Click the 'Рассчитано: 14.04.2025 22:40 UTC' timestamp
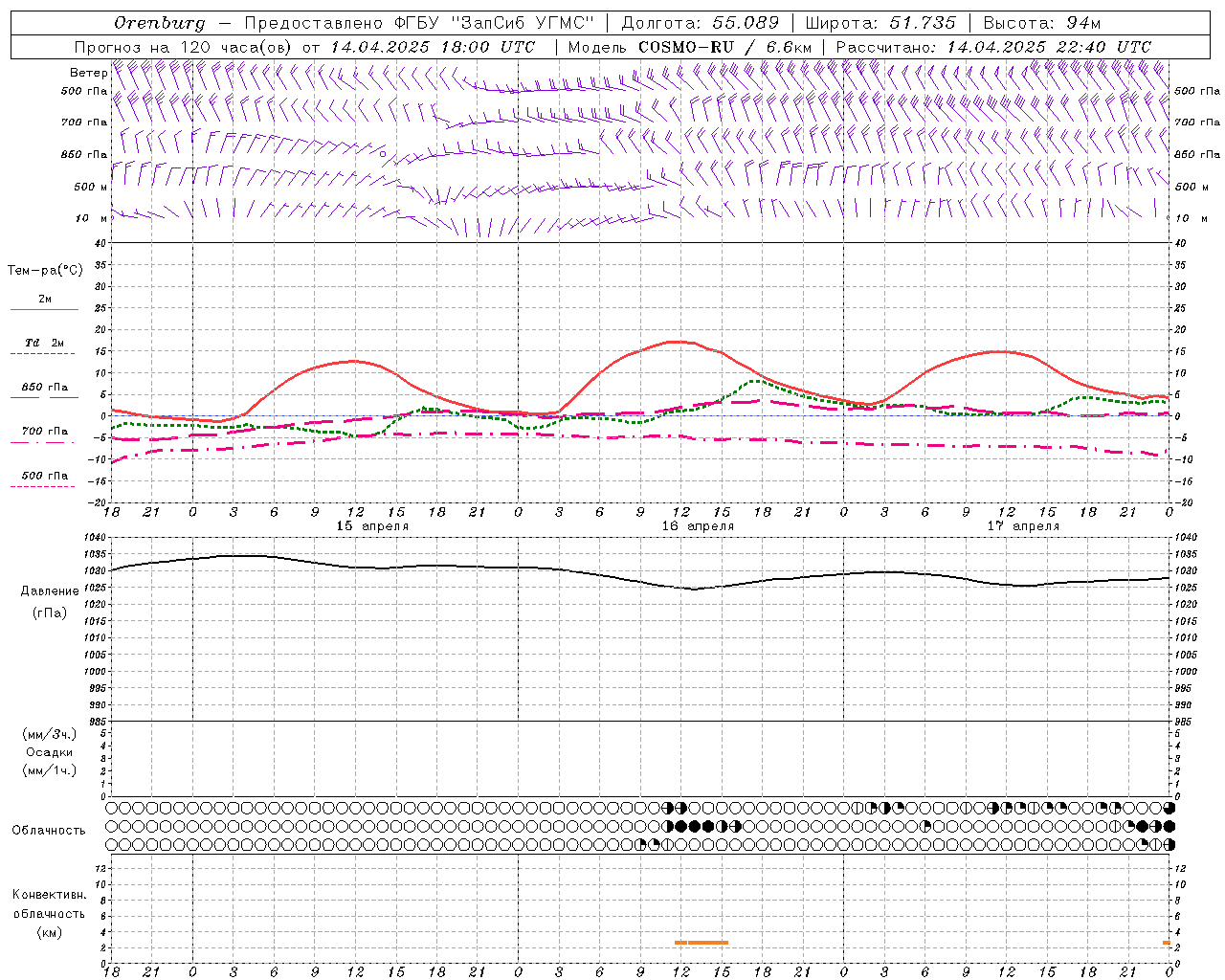The image size is (1225, 980). pos(993,47)
